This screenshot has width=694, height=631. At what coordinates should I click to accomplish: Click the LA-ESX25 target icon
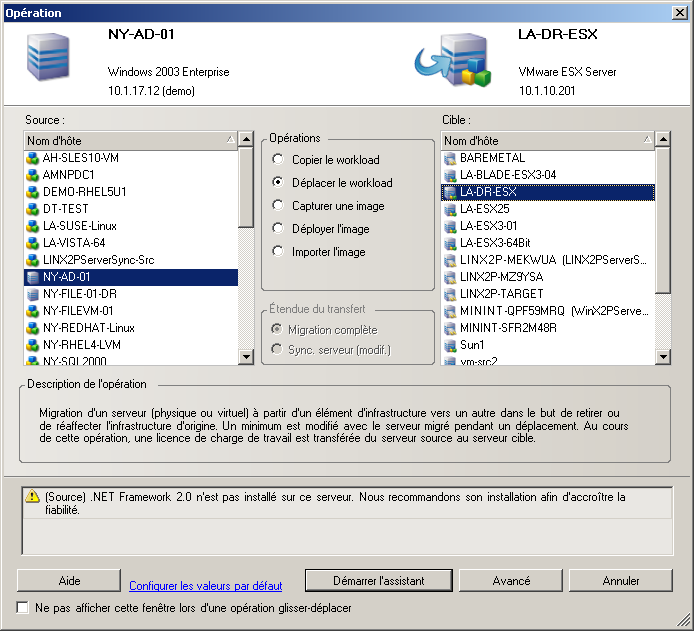click(450, 209)
